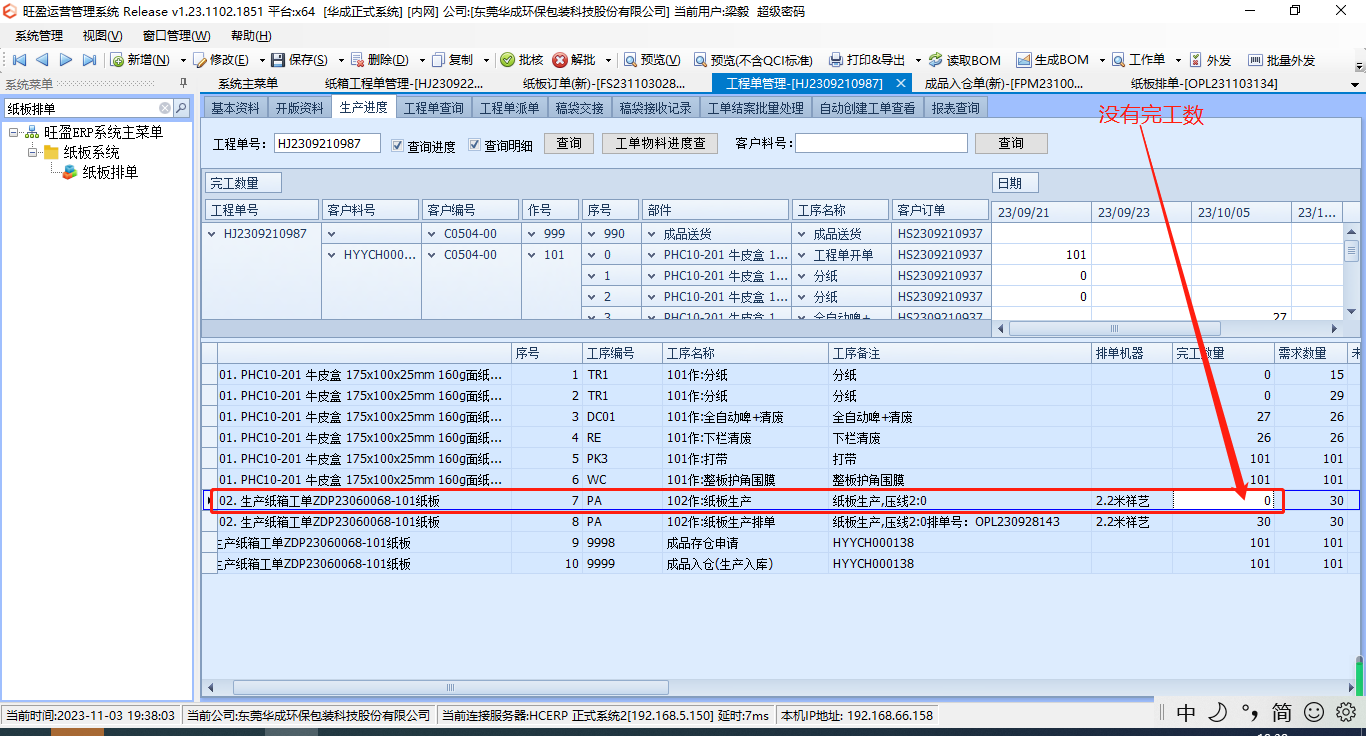Open dropdown arrow next to 新增
The width and height of the screenshot is (1366, 736).
click(183, 60)
